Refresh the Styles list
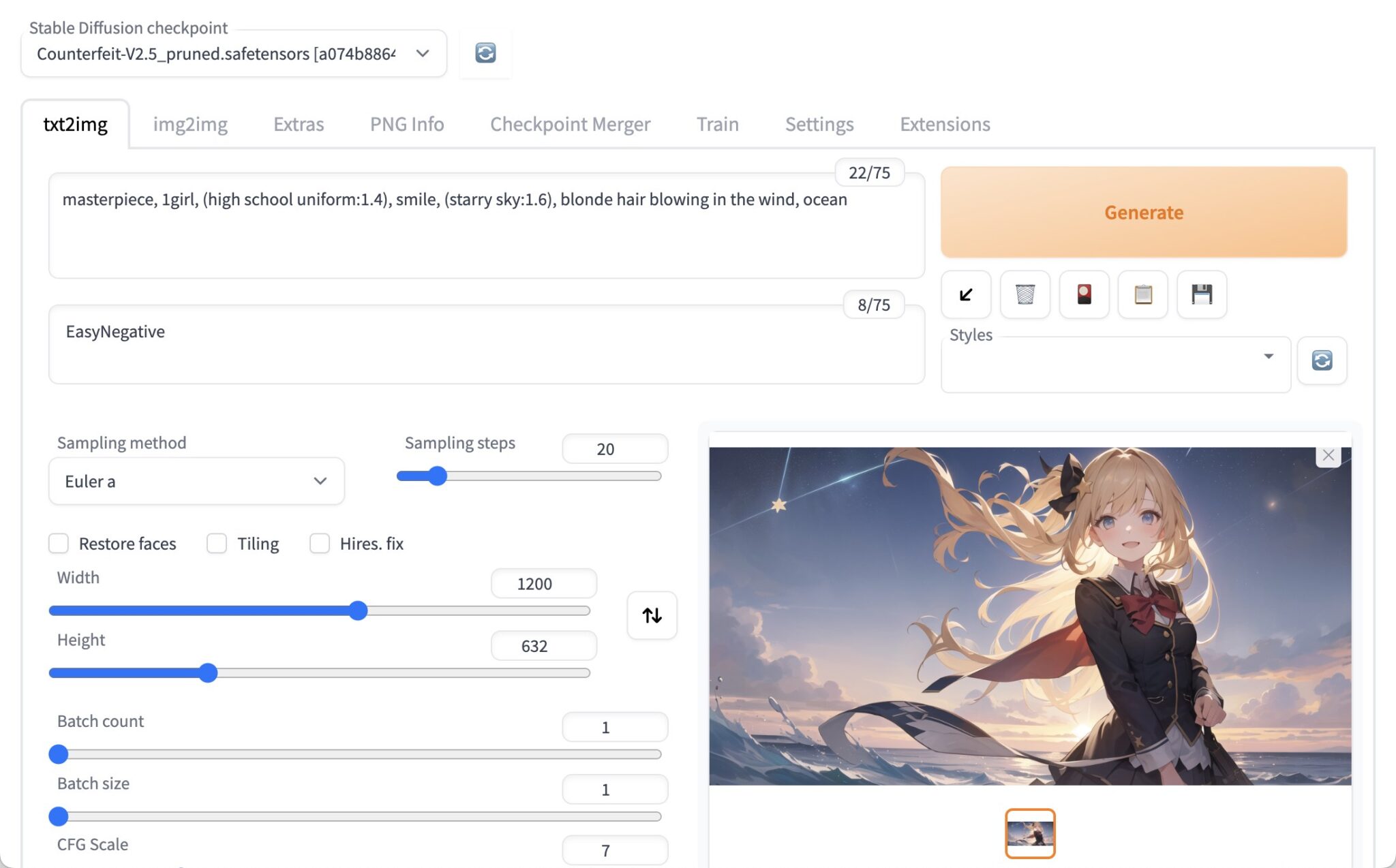Viewport: 1396px width, 868px height. pyautogui.click(x=1321, y=360)
